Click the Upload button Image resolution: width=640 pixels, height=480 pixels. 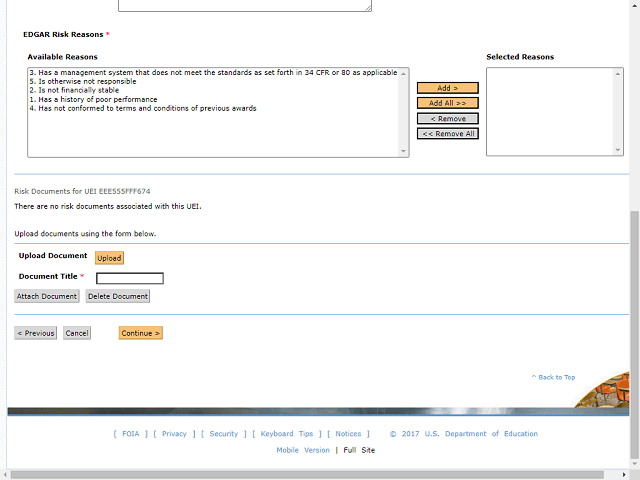[109, 258]
